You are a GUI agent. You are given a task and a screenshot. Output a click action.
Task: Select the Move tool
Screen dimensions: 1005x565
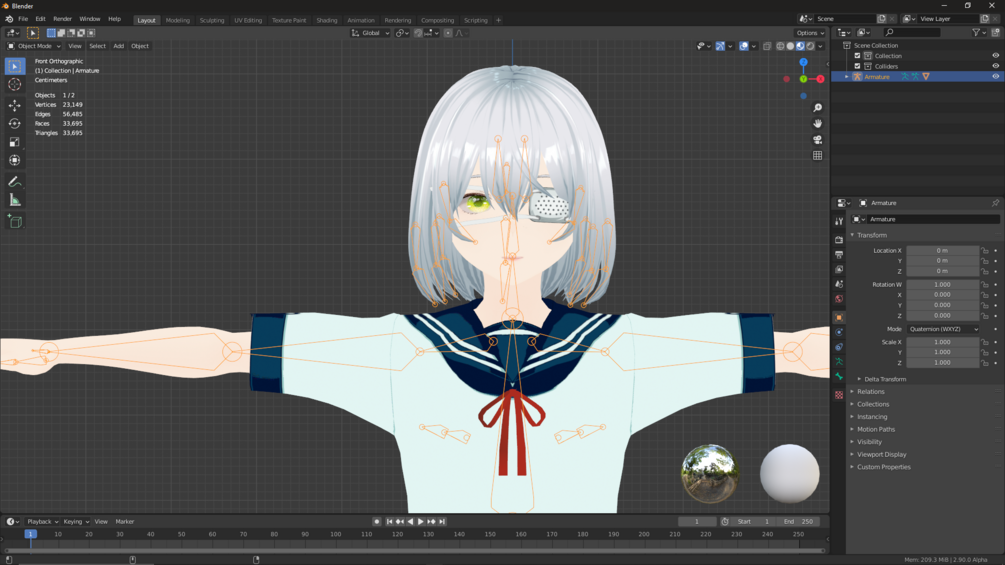click(15, 105)
